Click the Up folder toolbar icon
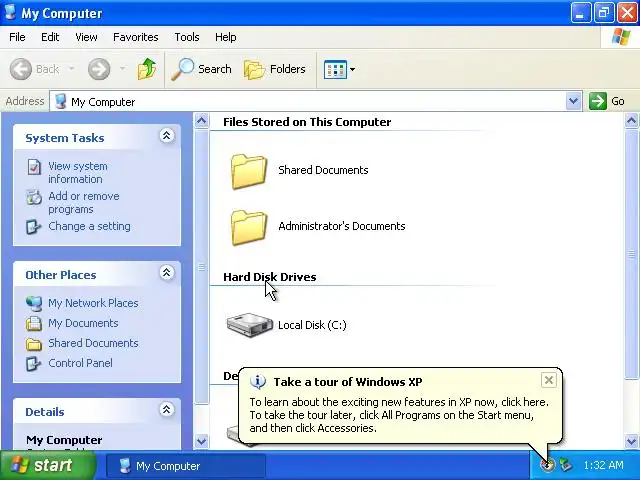The height and width of the screenshot is (480, 640). tap(147, 69)
